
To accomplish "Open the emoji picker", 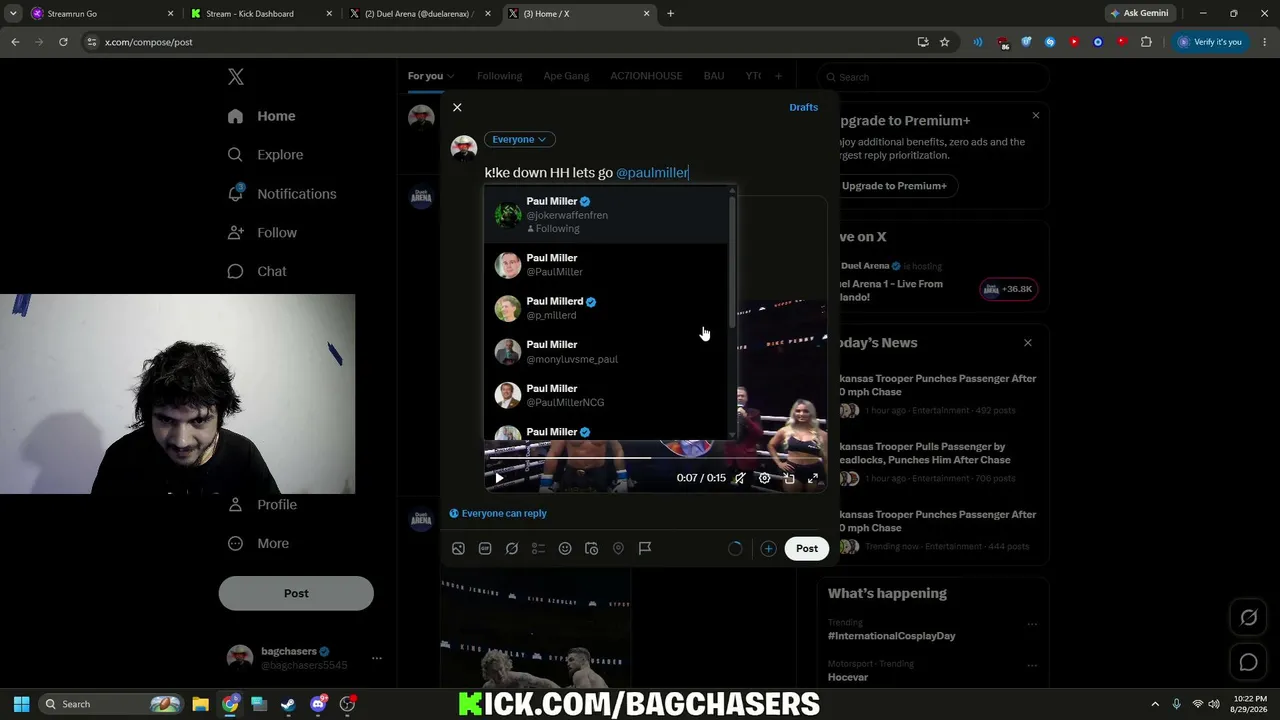I will pyautogui.click(x=565, y=548).
